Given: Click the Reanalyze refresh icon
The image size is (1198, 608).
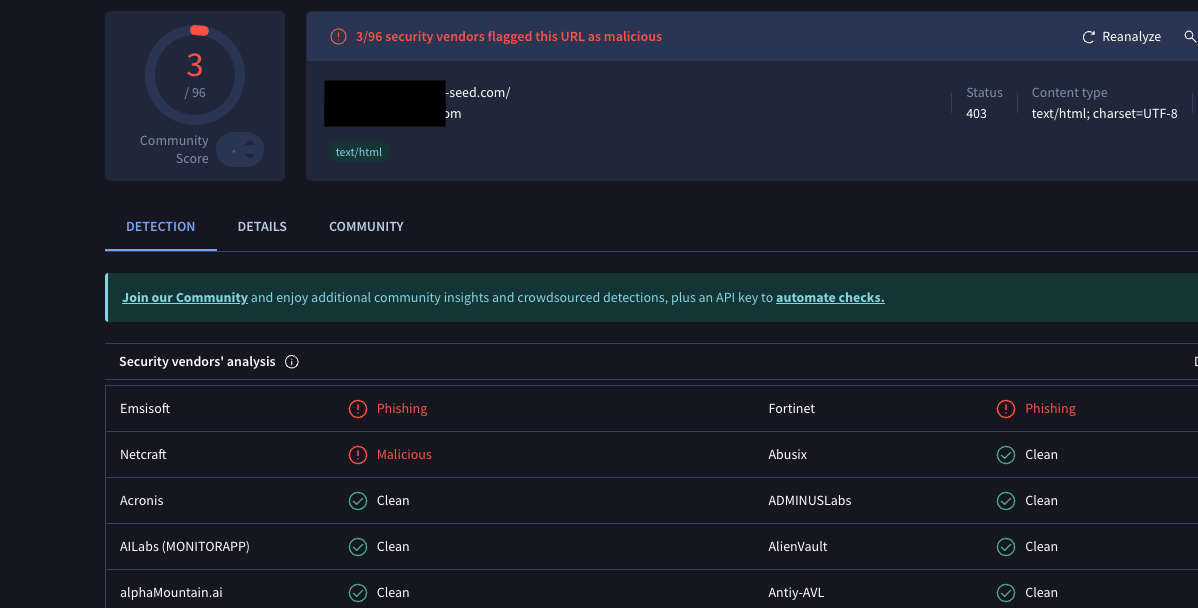Looking at the screenshot, I should [1089, 37].
